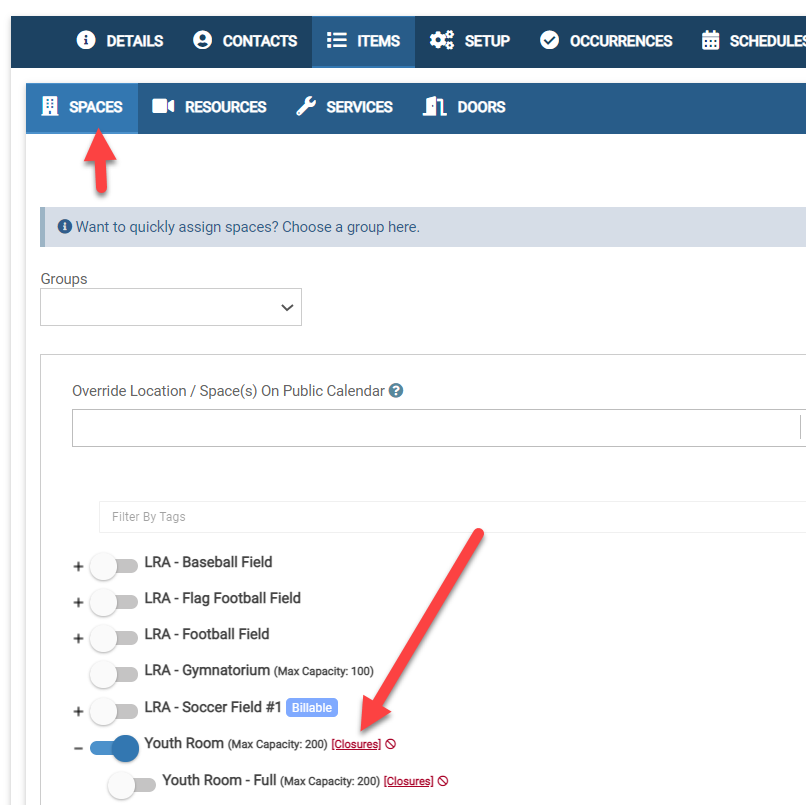Collapse the Youth Room tree node
The image size is (806, 805).
click(x=78, y=748)
